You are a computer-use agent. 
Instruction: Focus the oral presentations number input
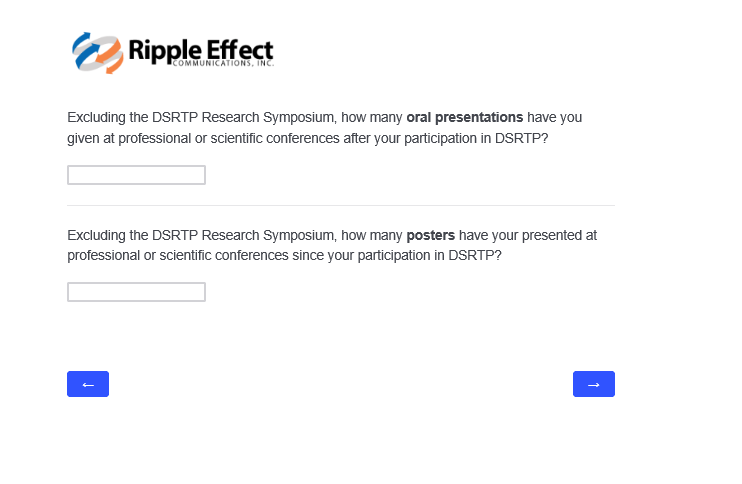(x=136, y=175)
